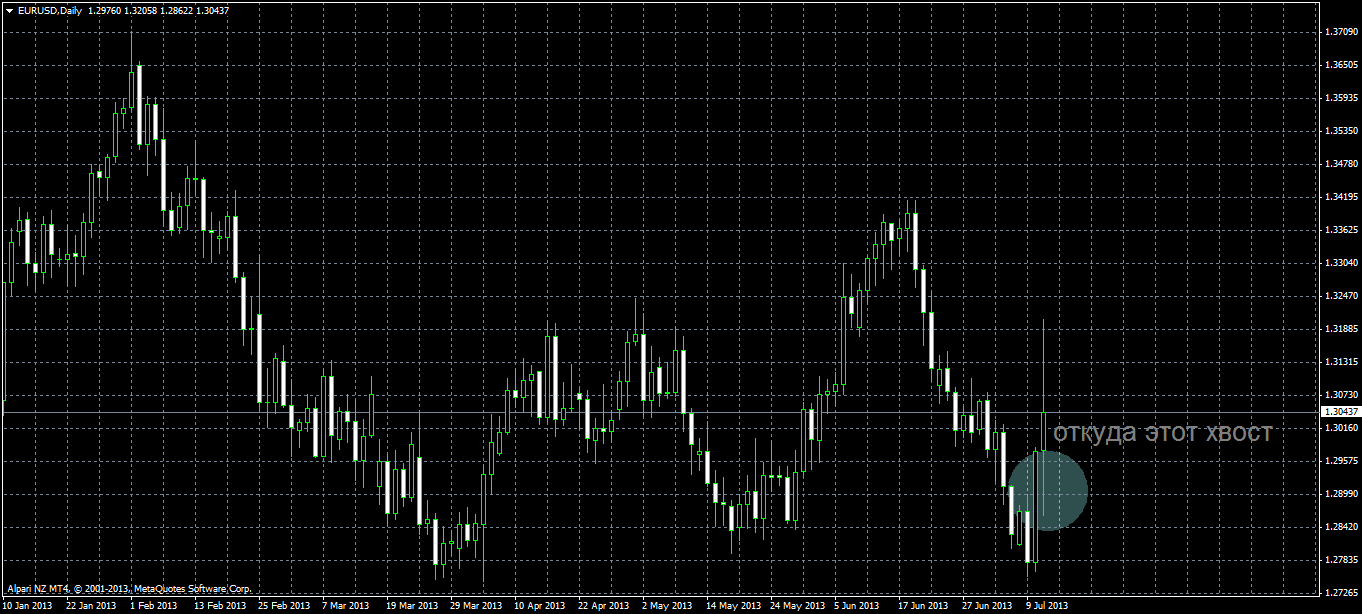1362x614 pixels.
Task: Click the 1.29575 price label
Action: pos(1340,461)
